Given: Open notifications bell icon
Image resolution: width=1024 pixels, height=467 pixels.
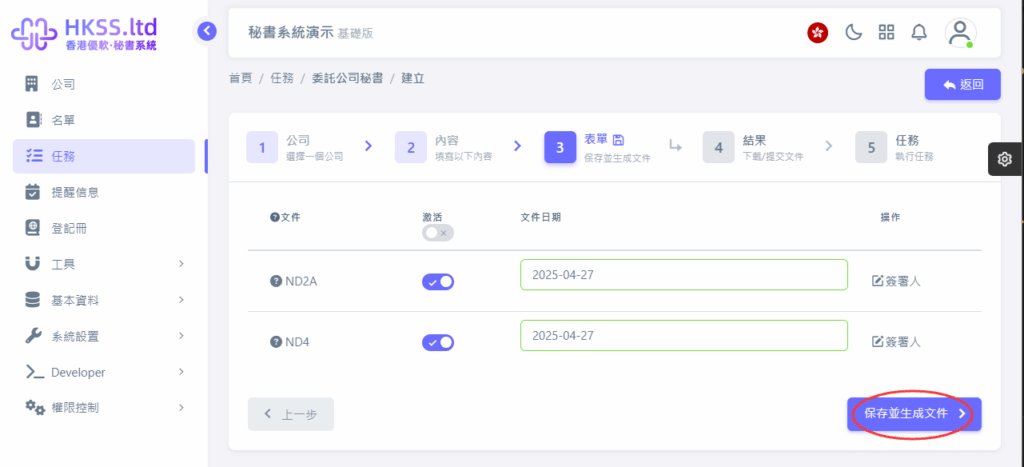Looking at the screenshot, I should click(x=919, y=32).
